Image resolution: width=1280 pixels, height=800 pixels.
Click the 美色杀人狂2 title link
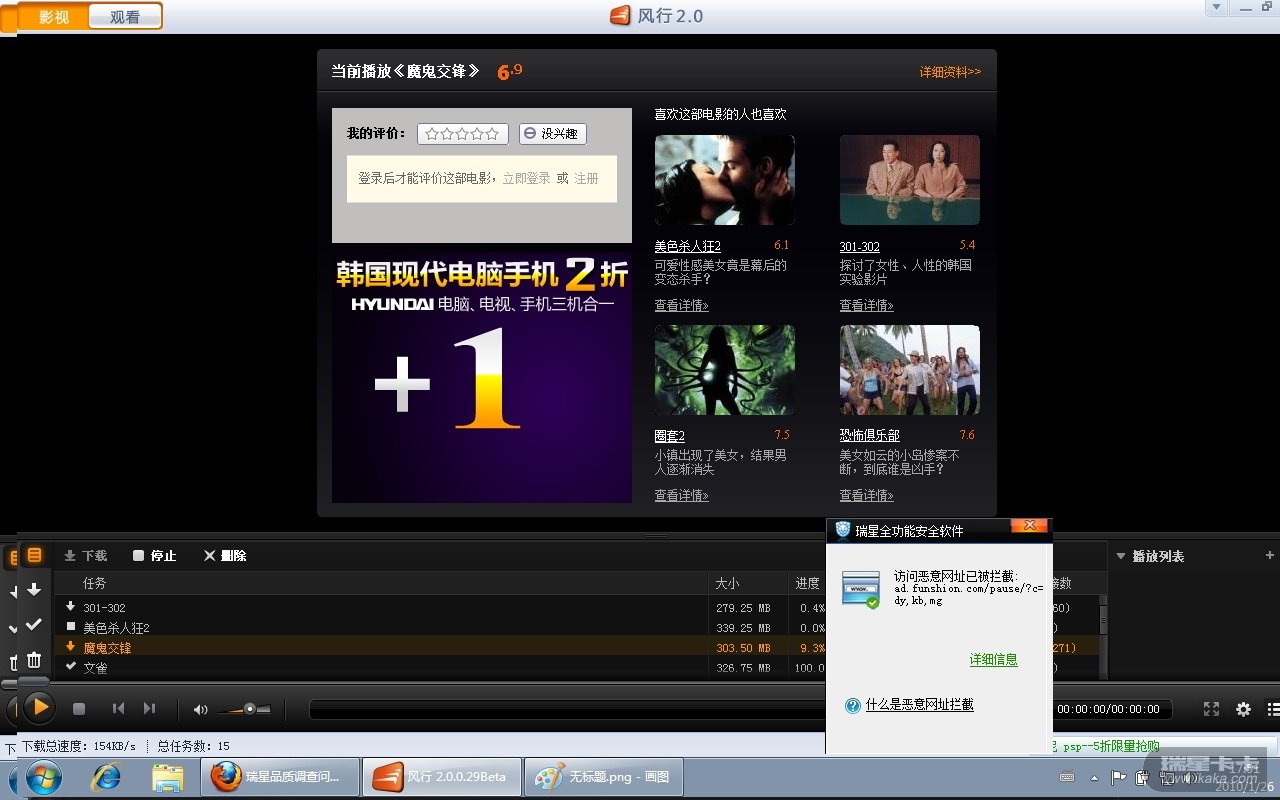[688, 246]
